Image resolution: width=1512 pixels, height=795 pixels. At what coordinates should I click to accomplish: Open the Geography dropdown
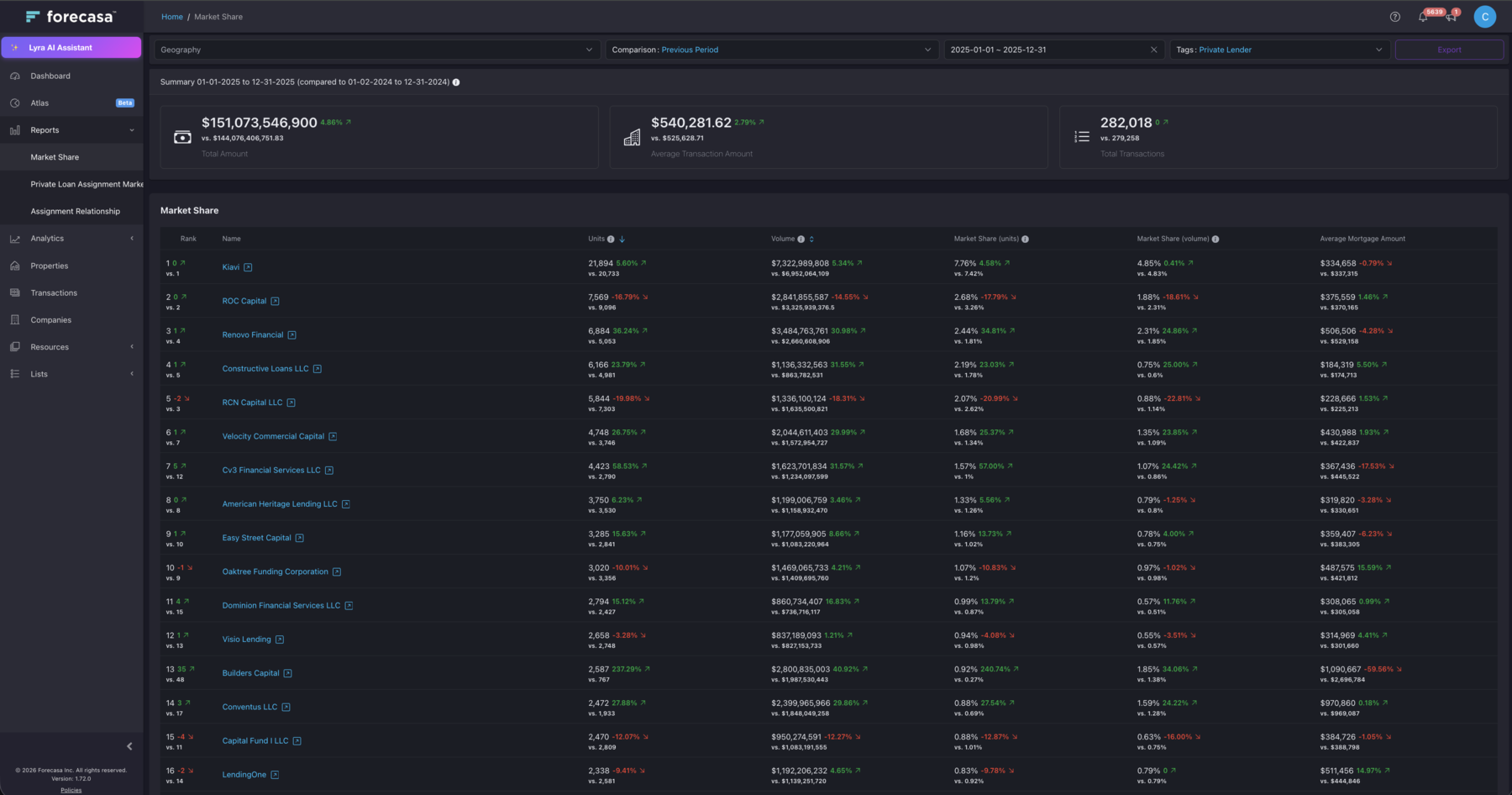pyautogui.click(x=376, y=50)
